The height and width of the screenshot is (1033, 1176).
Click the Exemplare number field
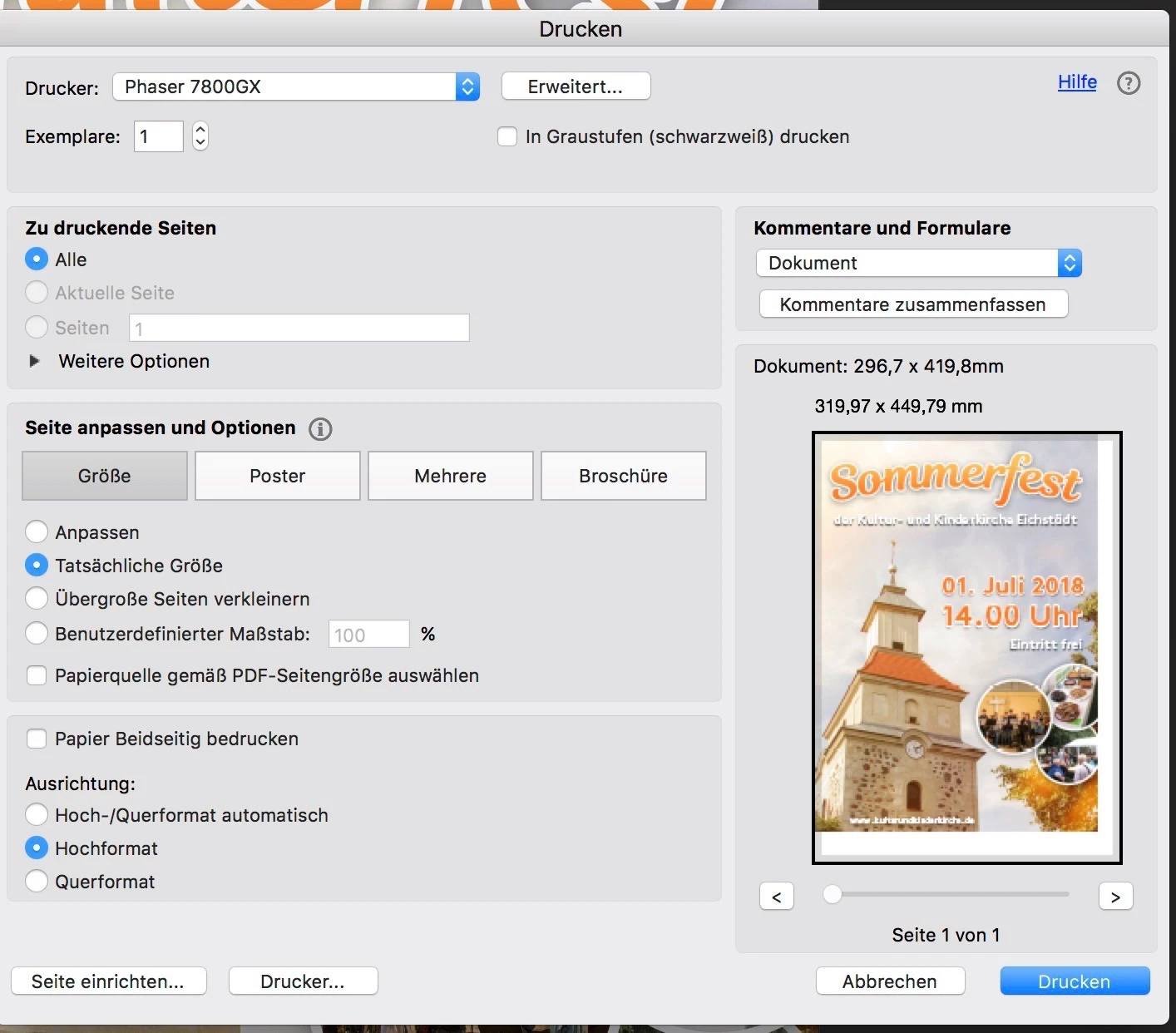(159, 136)
